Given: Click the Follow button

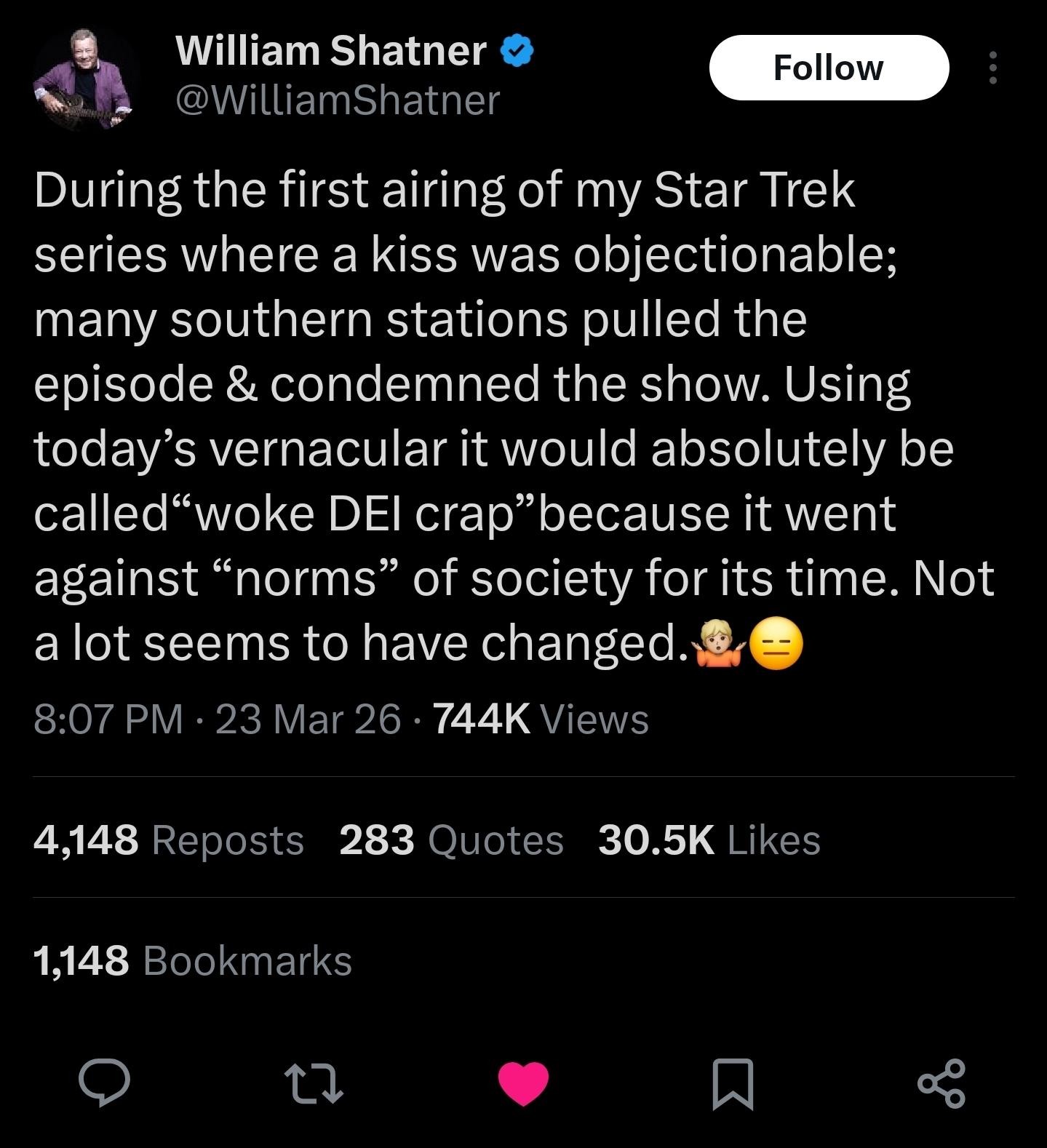Looking at the screenshot, I should (829, 68).
